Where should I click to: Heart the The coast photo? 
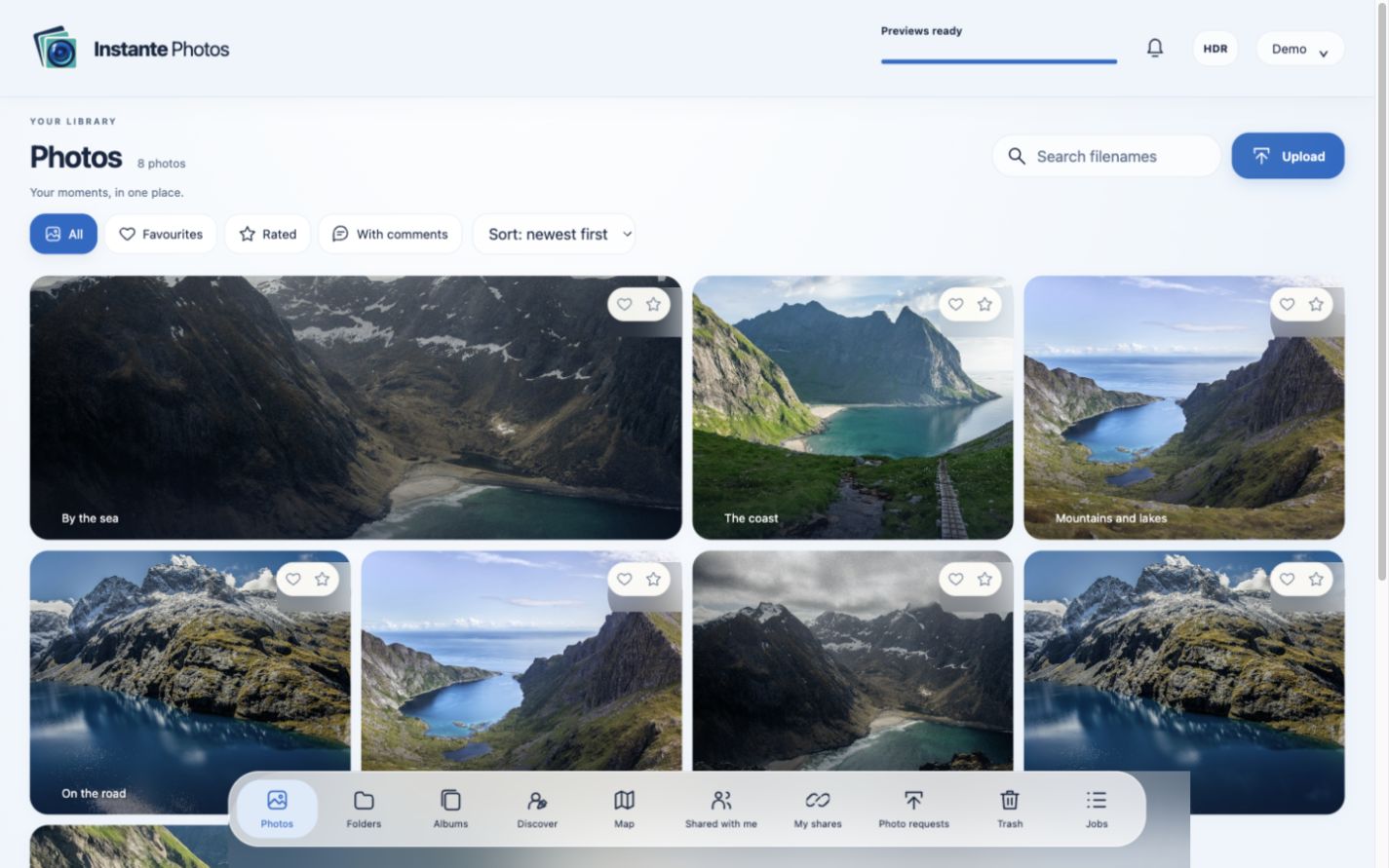[x=956, y=304]
